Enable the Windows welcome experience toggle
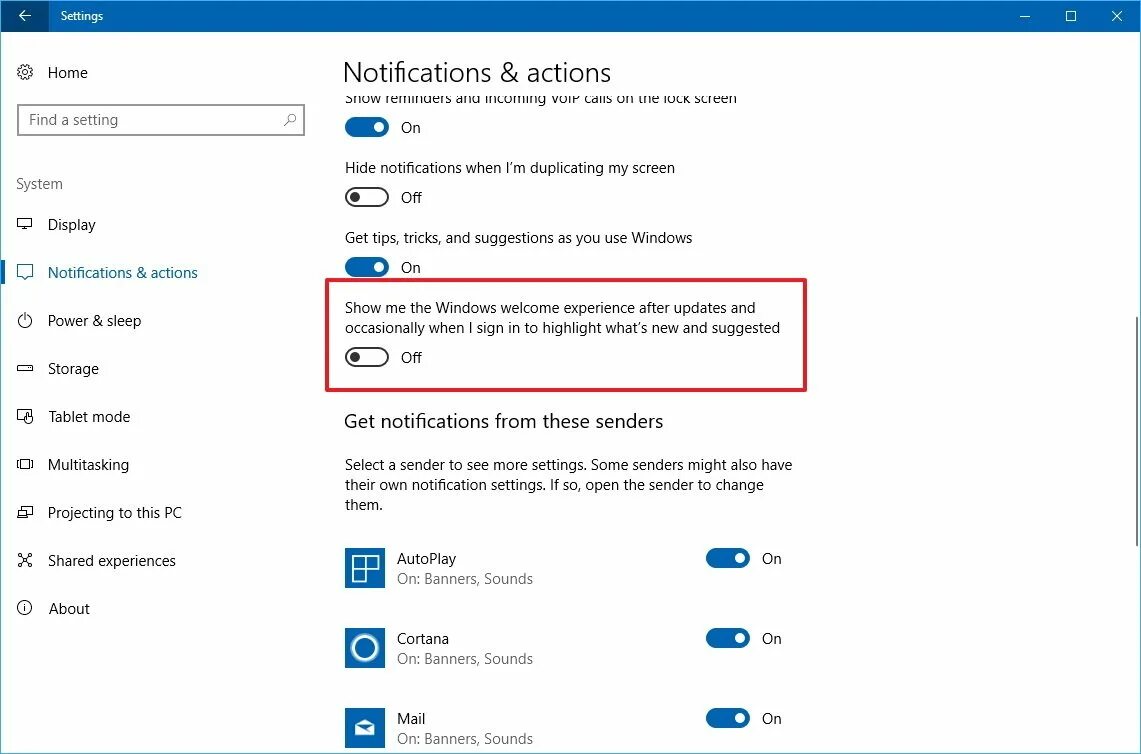1141x754 pixels. coord(367,357)
